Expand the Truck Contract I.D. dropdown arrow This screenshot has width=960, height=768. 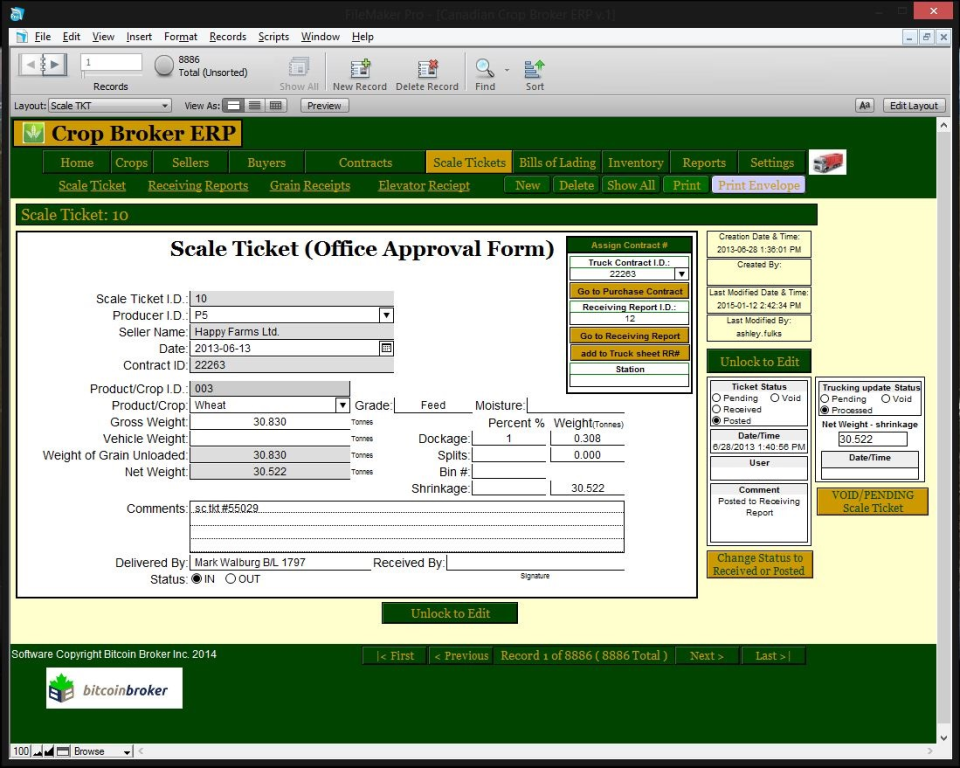(681, 274)
